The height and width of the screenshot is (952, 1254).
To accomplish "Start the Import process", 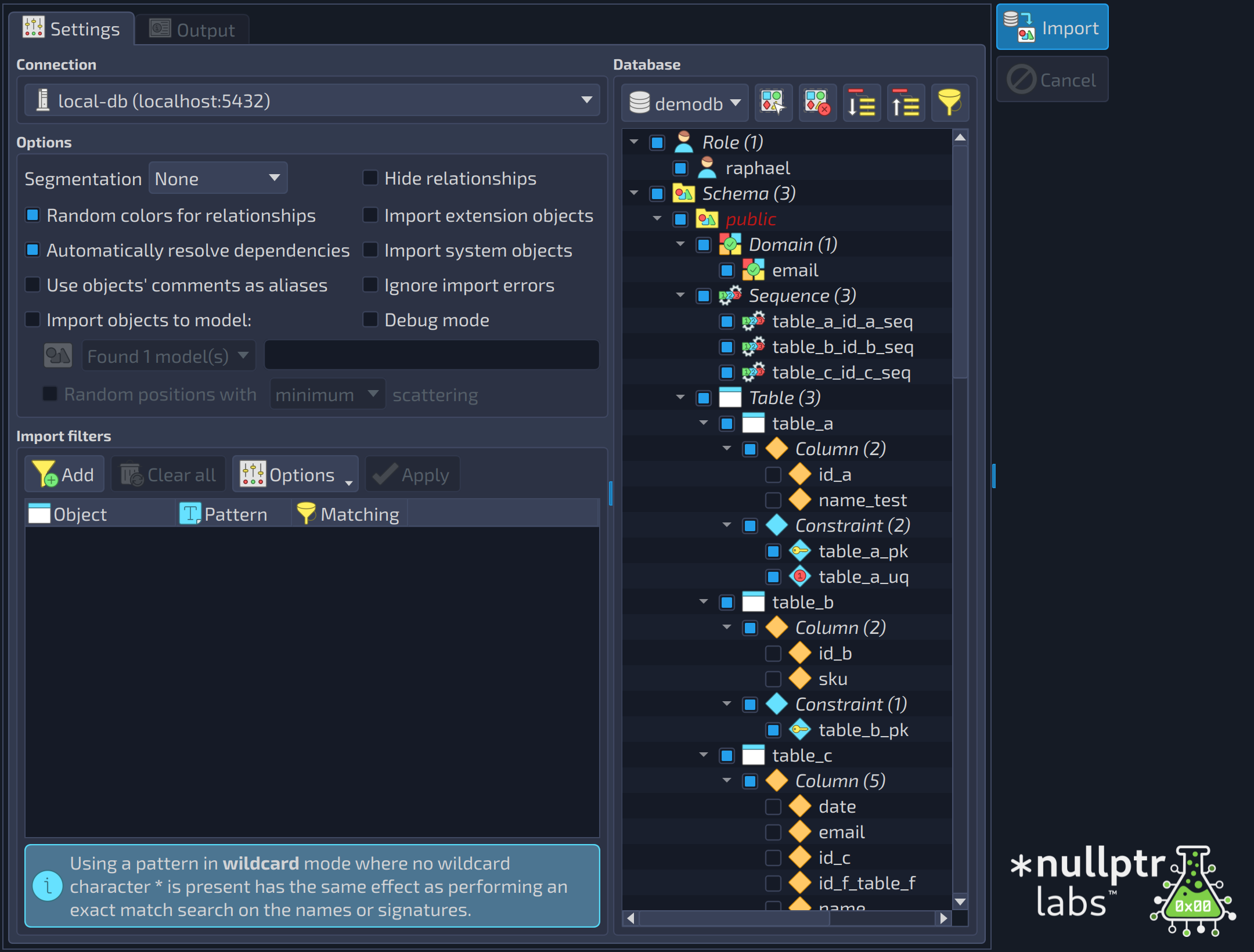I will (1052, 27).
